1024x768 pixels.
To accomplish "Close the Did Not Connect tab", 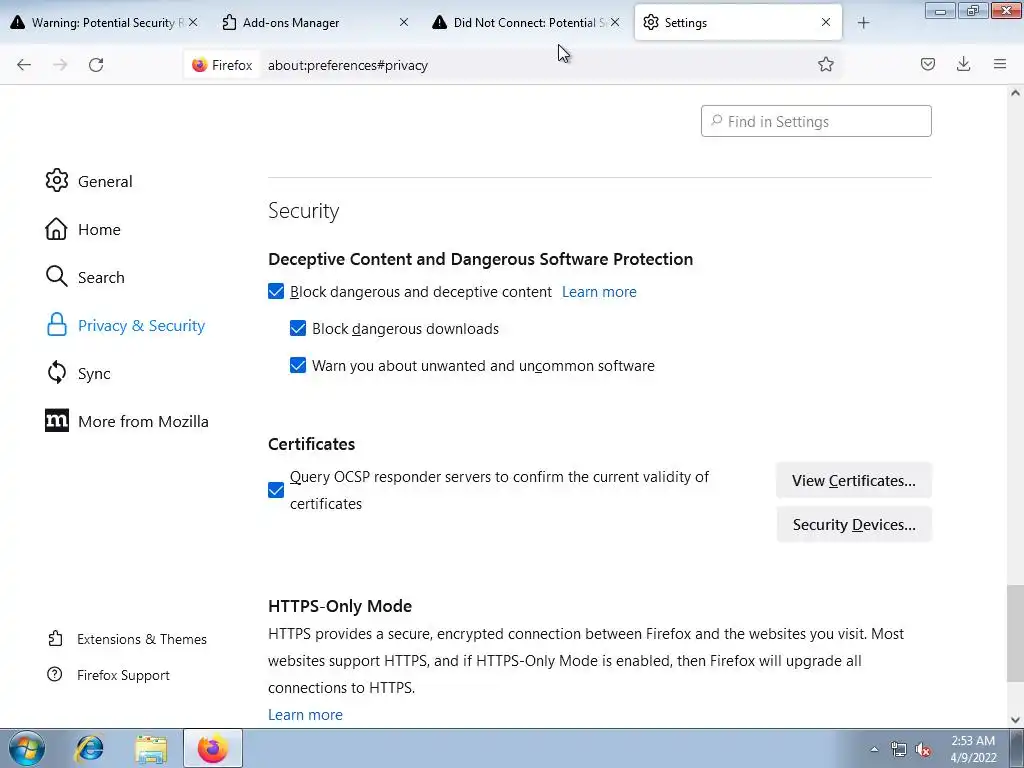I will coord(615,22).
